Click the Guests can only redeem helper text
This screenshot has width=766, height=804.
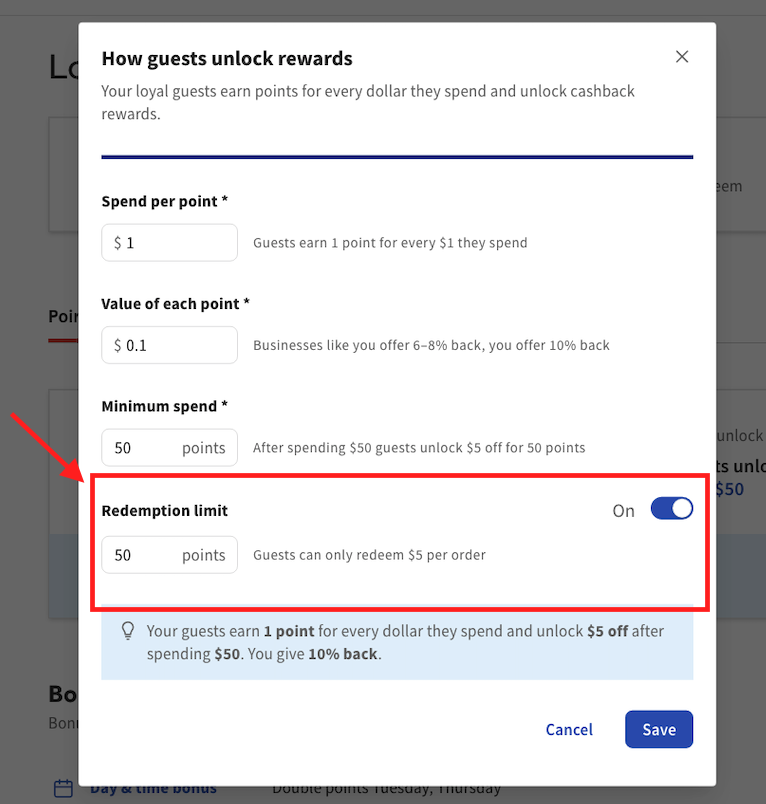click(369, 555)
